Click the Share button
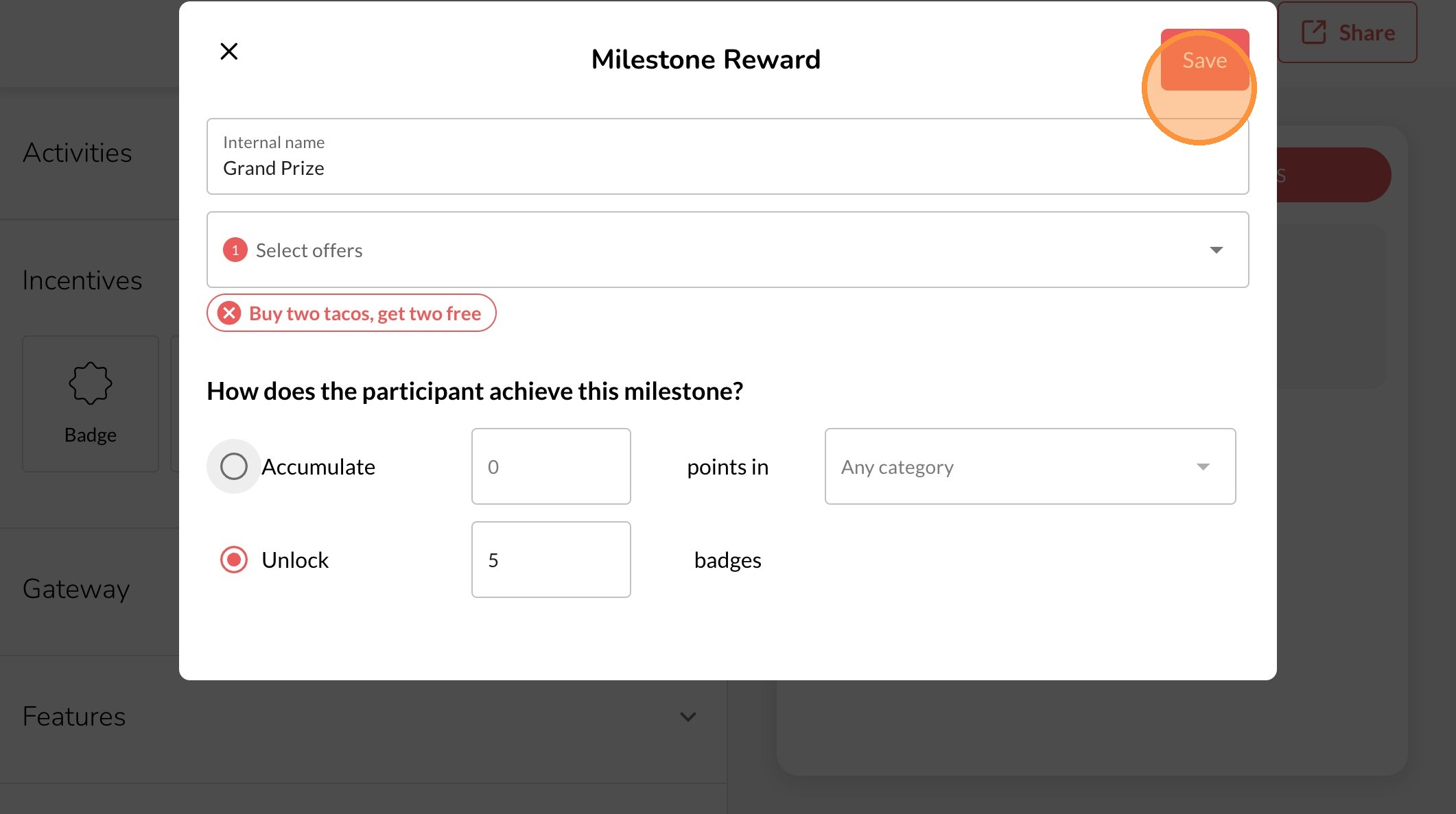 point(1348,33)
